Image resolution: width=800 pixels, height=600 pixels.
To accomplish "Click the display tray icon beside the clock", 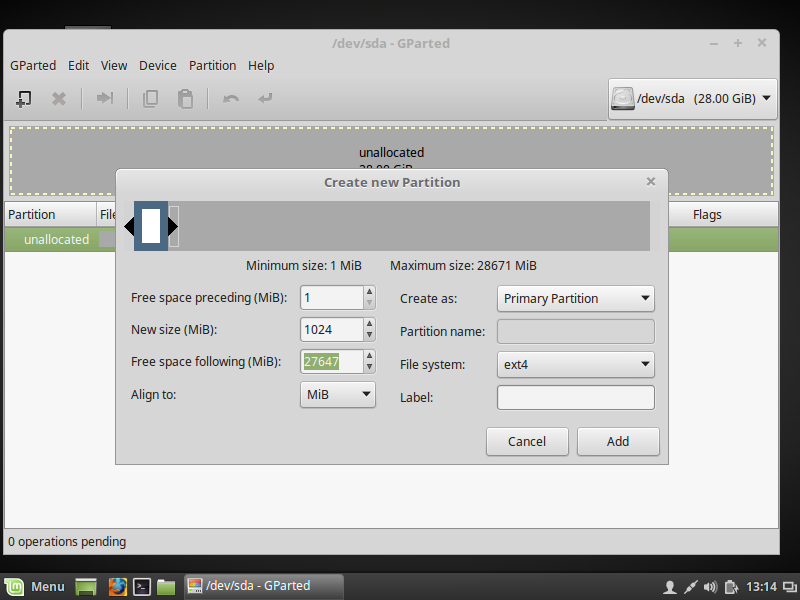I will tap(790, 587).
